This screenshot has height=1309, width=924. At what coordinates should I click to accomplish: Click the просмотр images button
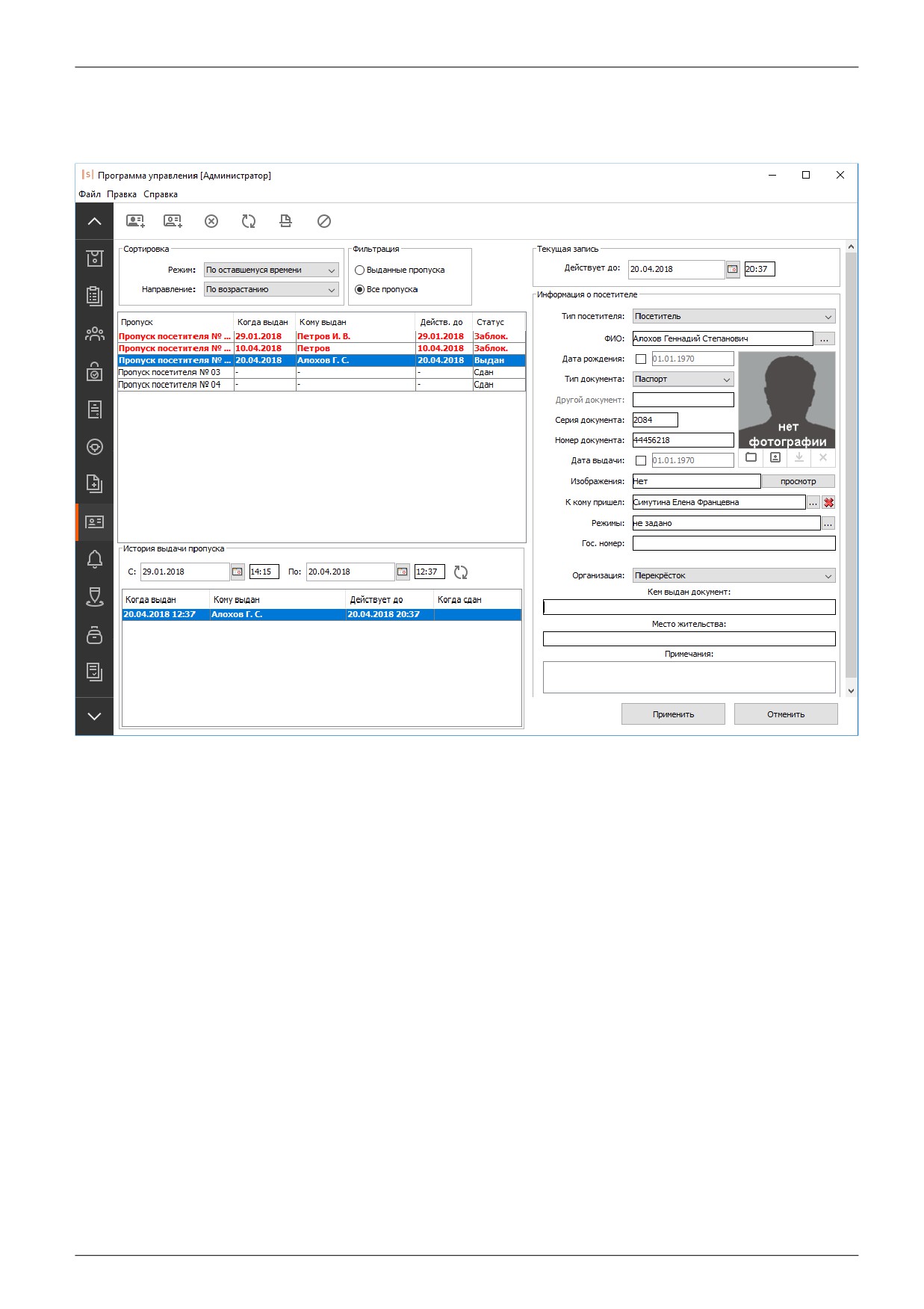pos(798,481)
